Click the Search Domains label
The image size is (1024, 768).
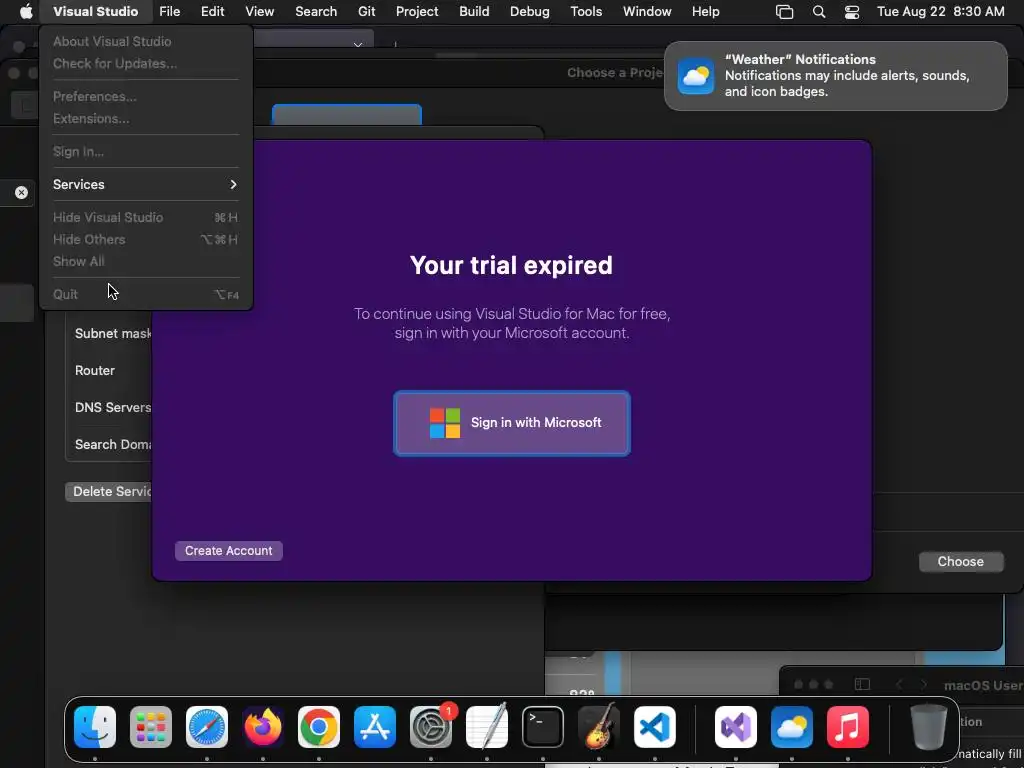tap(113, 444)
